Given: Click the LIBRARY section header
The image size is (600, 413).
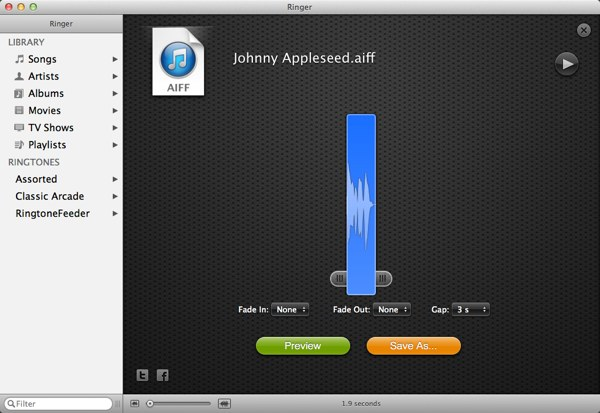Looking at the screenshot, I should pos(26,42).
